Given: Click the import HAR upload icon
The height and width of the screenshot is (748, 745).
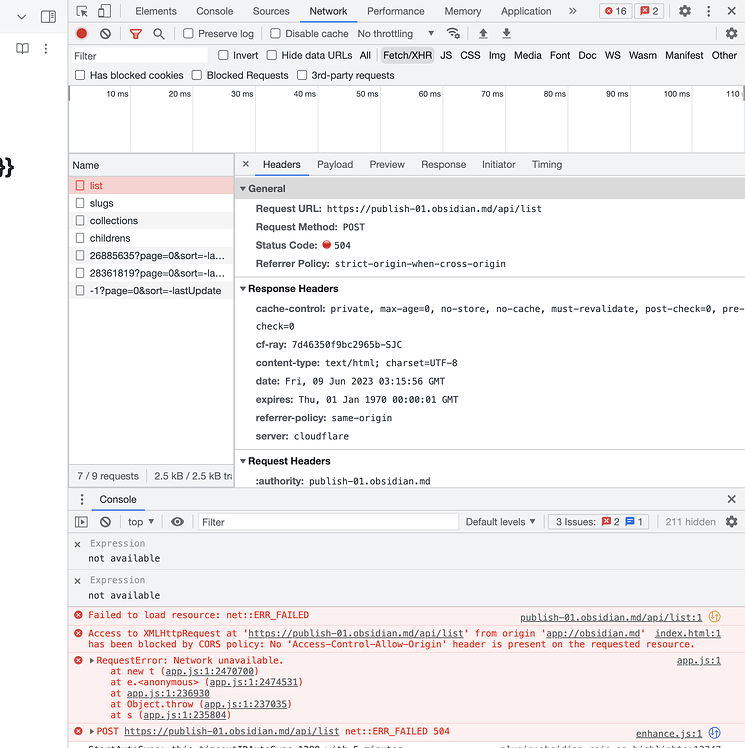Looking at the screenshot, I should pos(483,33).
